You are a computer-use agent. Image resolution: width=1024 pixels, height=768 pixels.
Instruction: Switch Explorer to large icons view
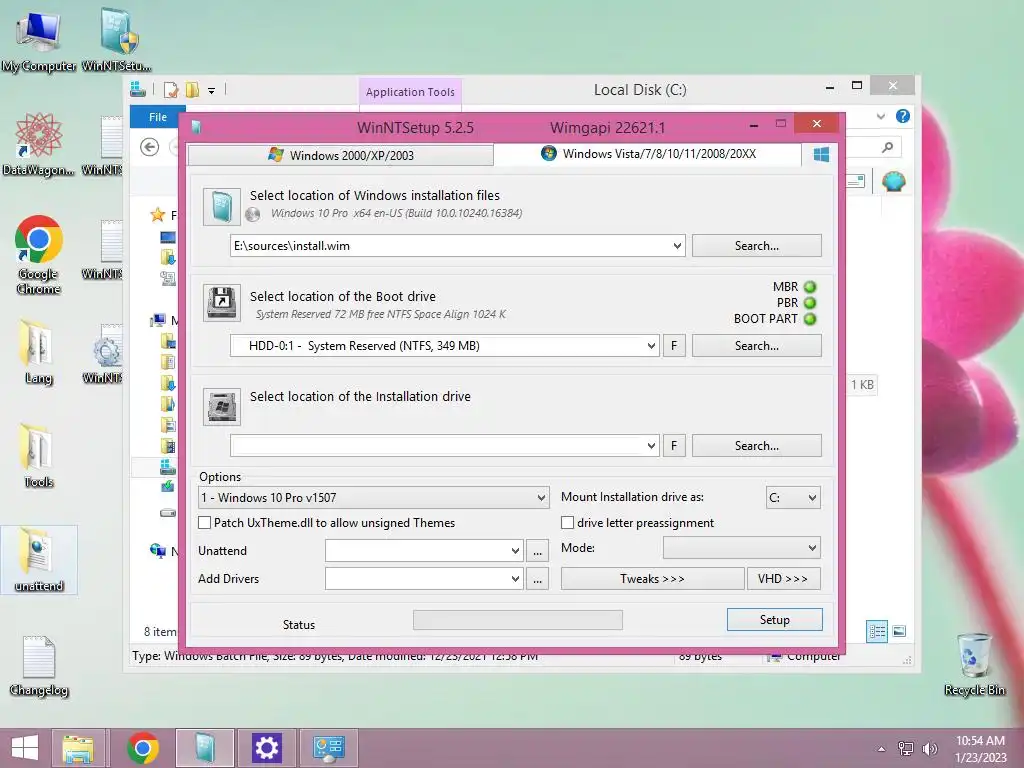tap(899, 632)
